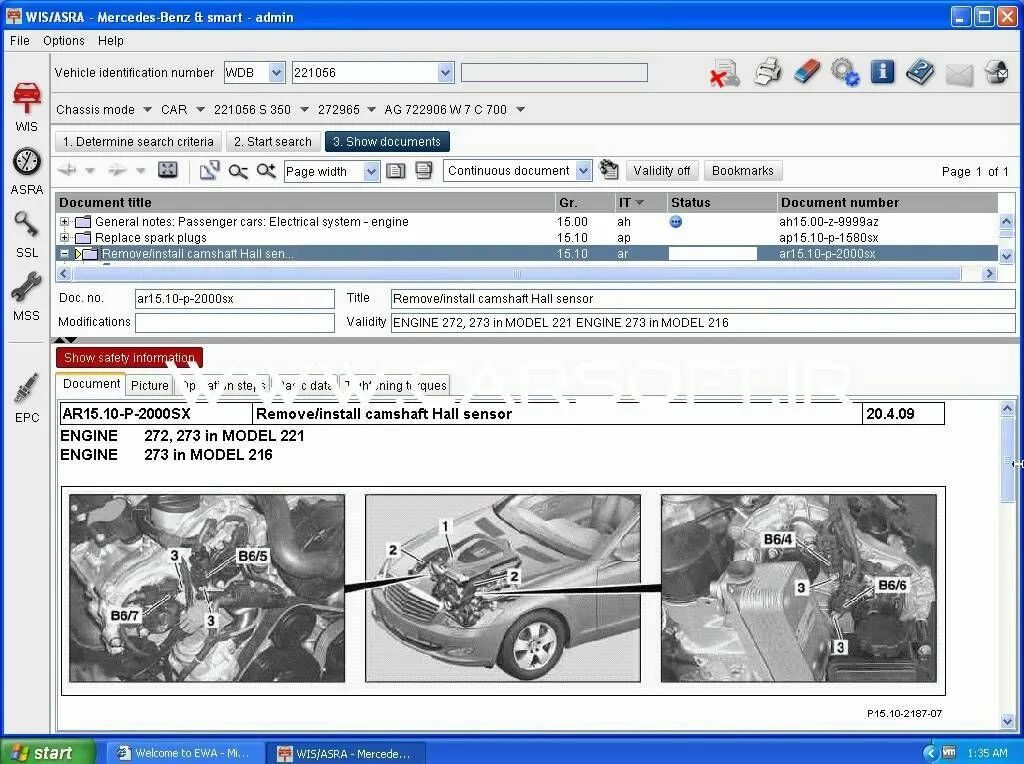This screenshot has width=1024, height=764.
Task: Open the AG 722906 W 7 C 700 dropdown
Action: (x=520, y=110)
